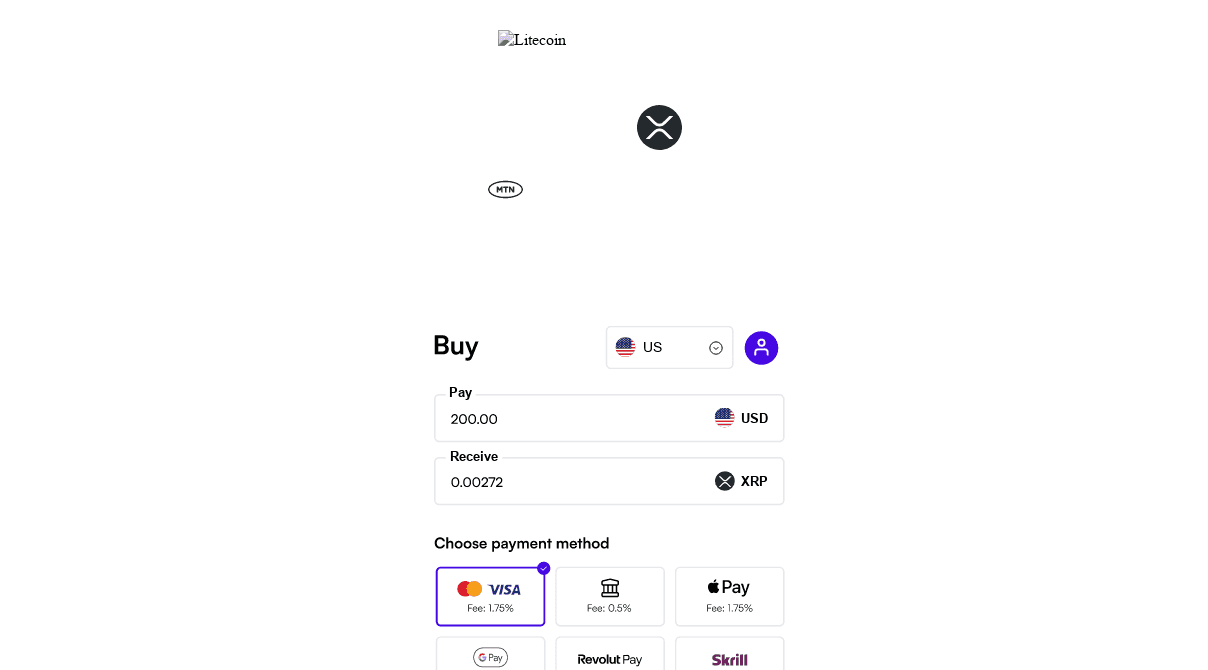Click the purple checkmark on selected card

click(x=543, y=568)
